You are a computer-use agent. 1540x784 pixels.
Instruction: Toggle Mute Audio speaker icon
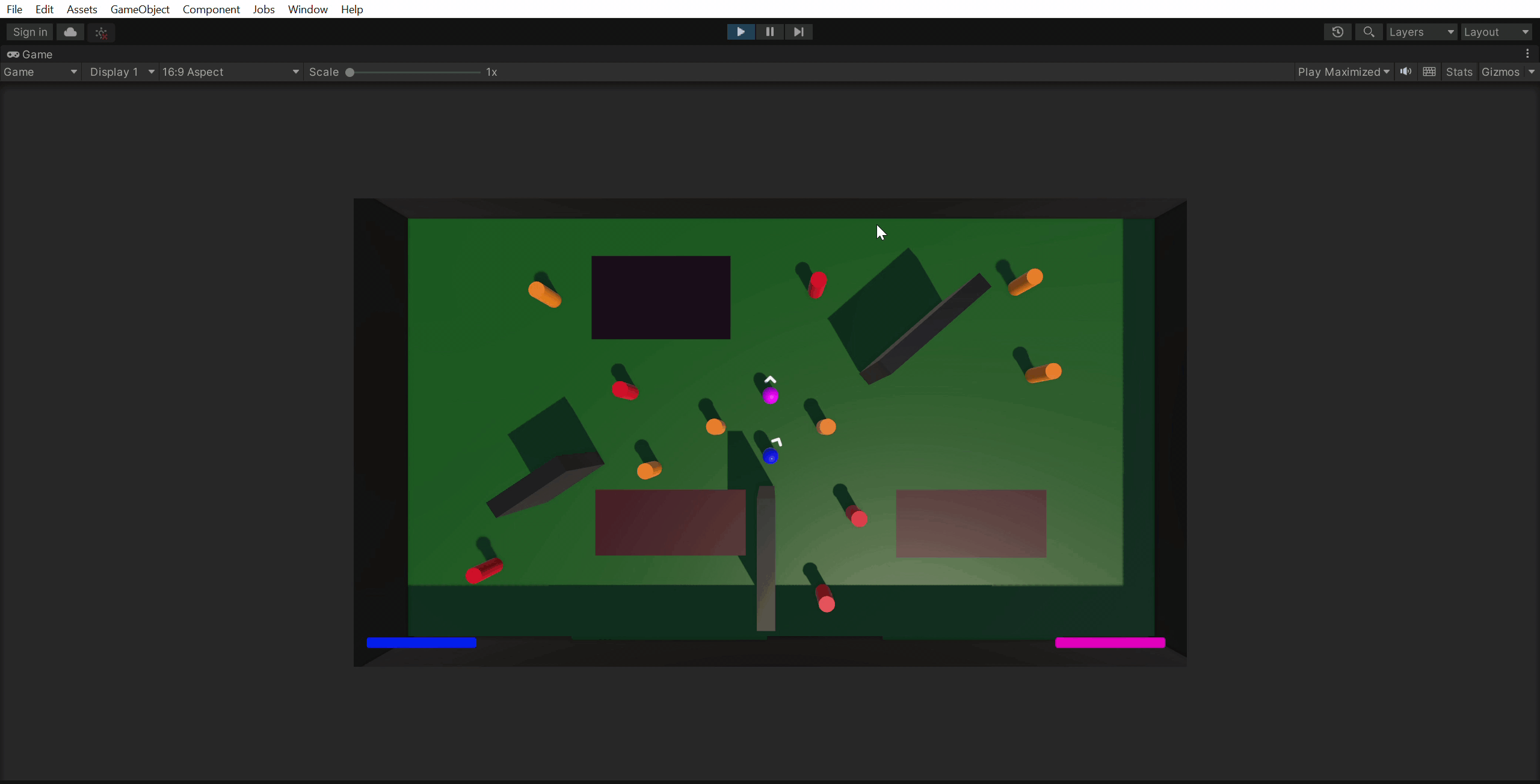point(1406,72)
